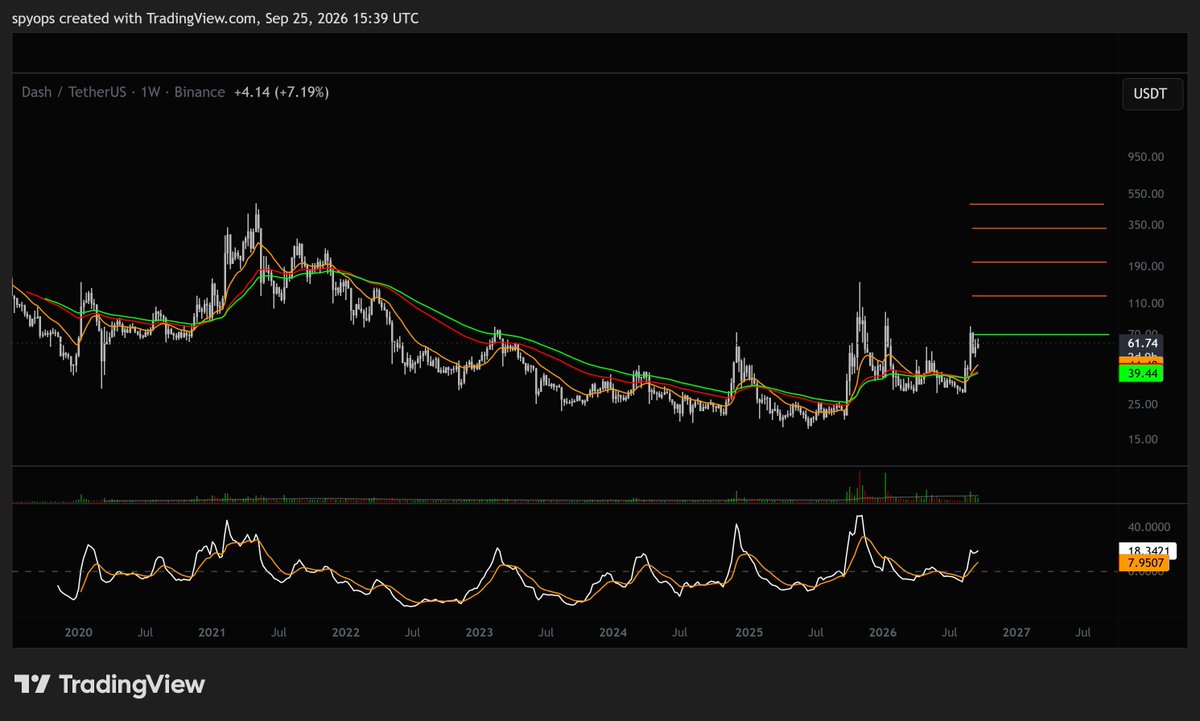Click the 550.00 price axis value
Viewport: 1200px width, 721px height.
pos(1145,194)
